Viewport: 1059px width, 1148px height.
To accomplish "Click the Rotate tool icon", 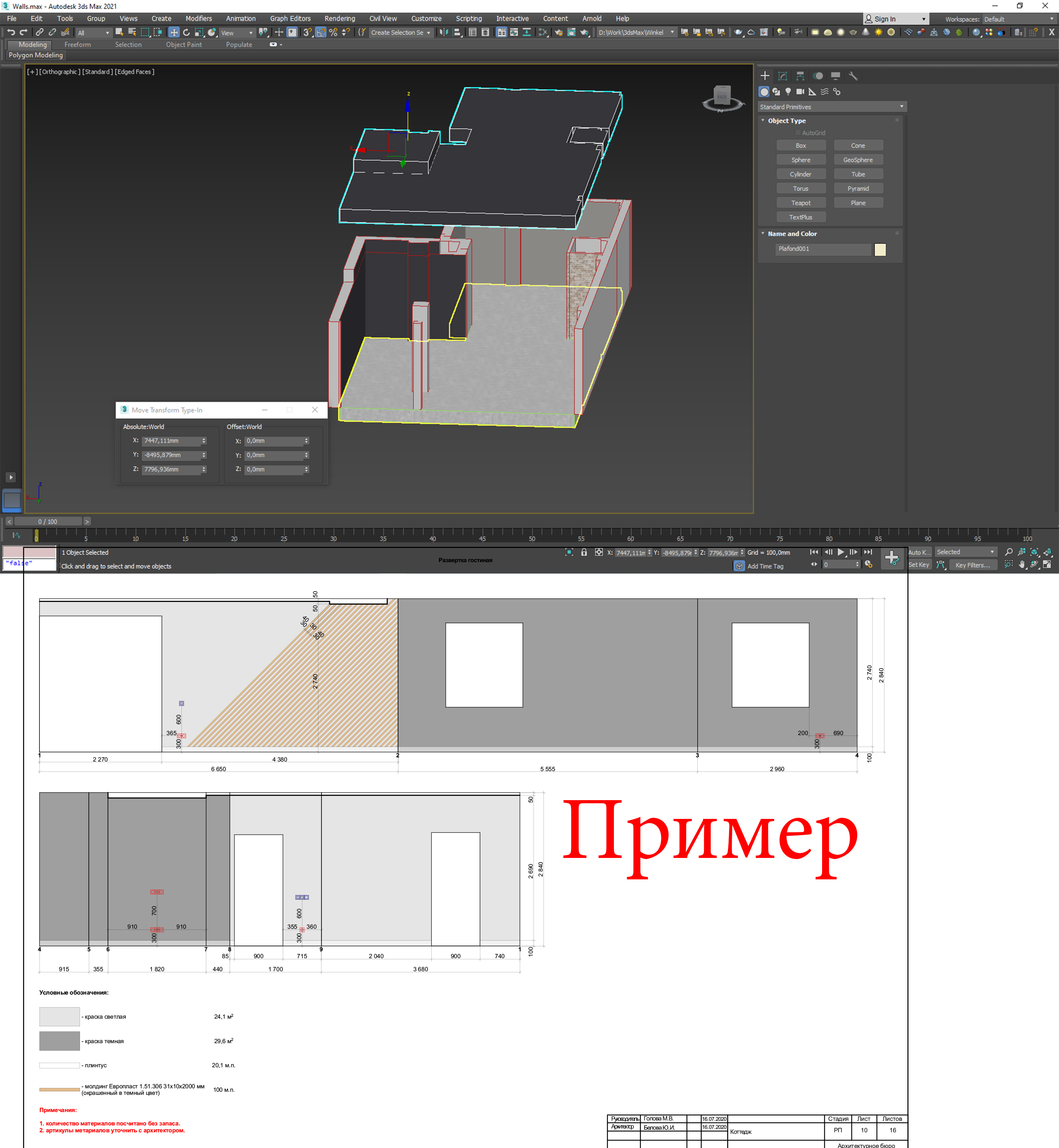I will tap(186, 33).
